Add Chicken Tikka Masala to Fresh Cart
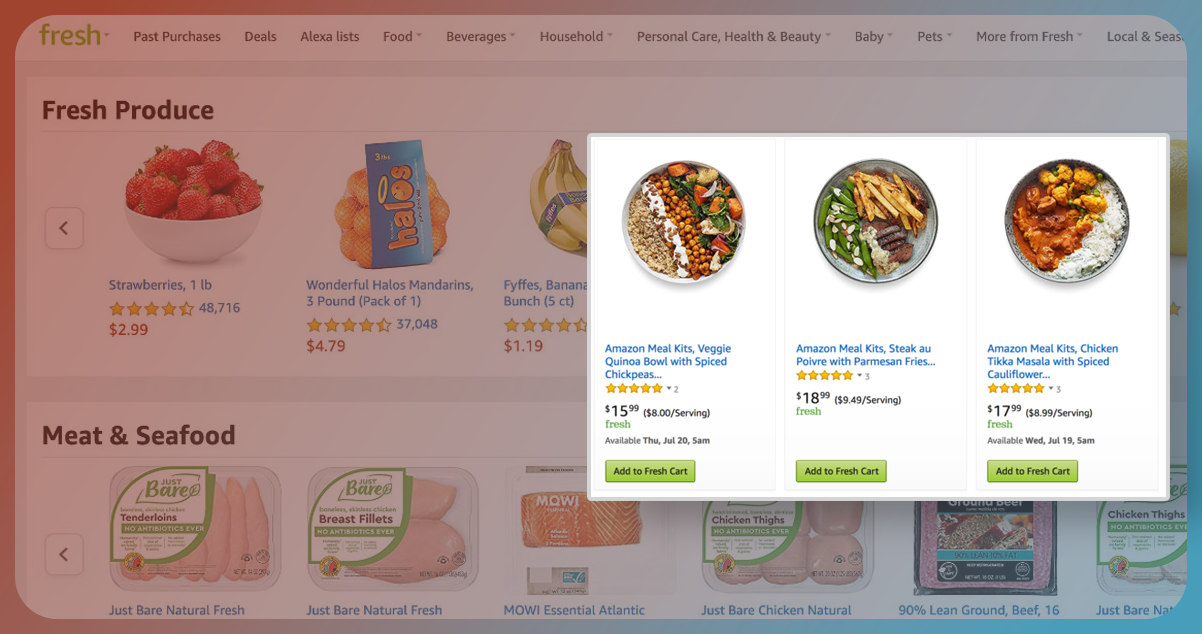 1032,471
